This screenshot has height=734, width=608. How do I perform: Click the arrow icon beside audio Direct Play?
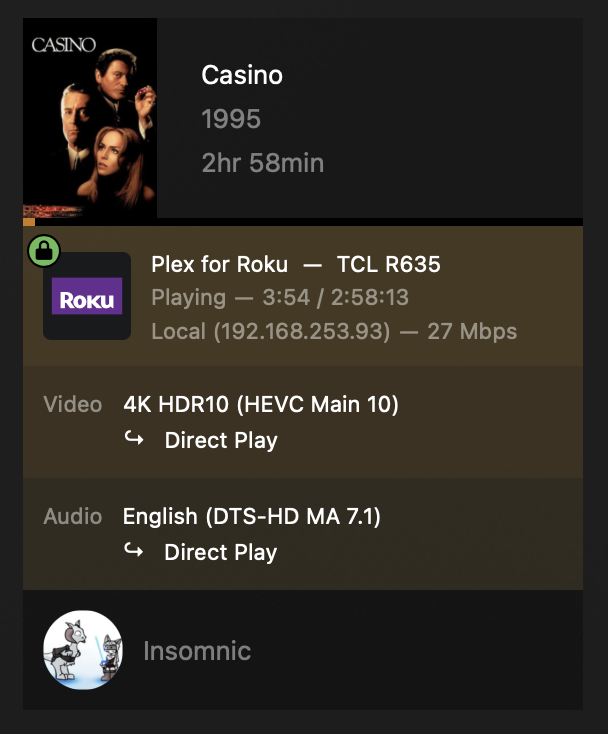134,551
